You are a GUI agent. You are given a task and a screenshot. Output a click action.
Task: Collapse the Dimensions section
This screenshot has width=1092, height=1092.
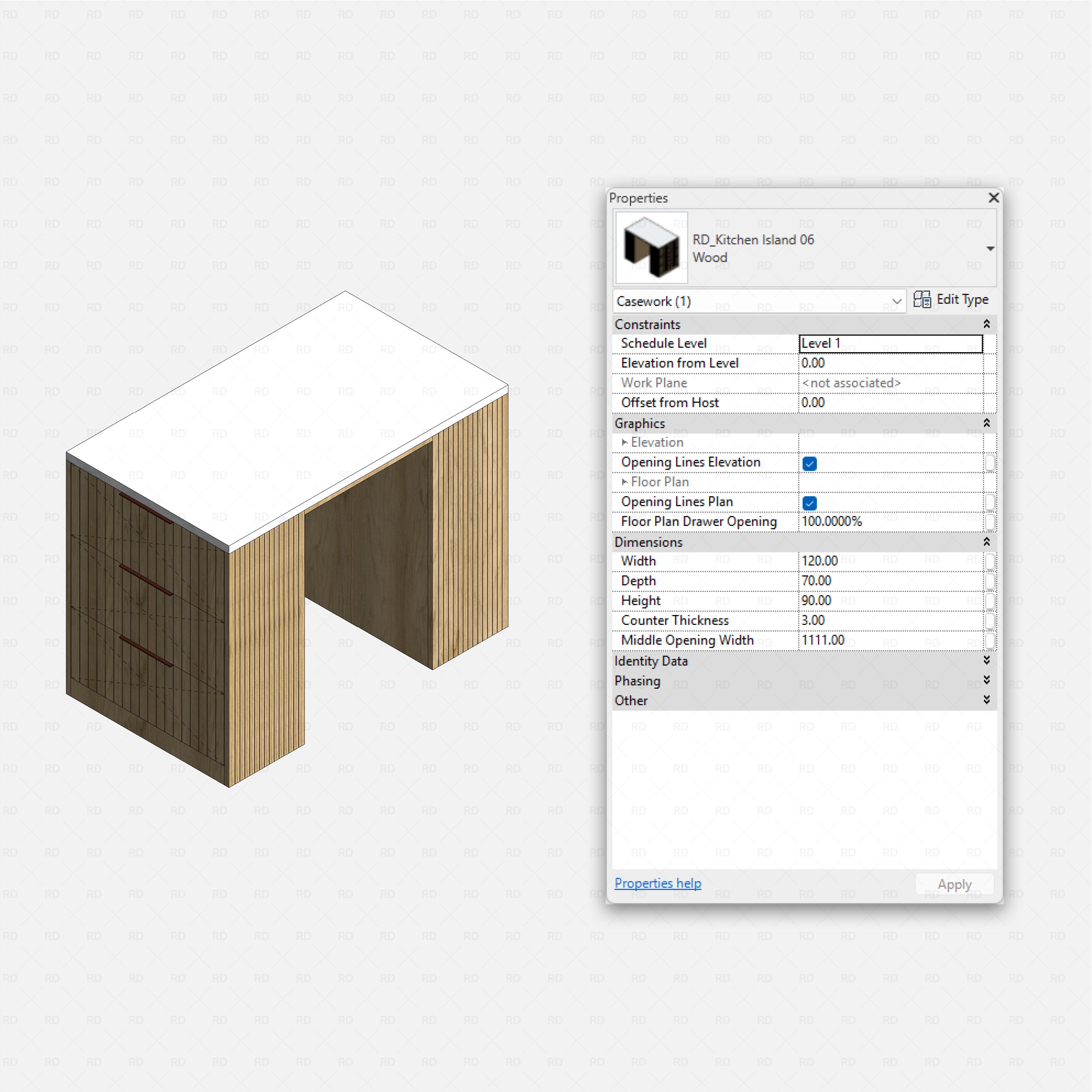(x=987, y=542)
